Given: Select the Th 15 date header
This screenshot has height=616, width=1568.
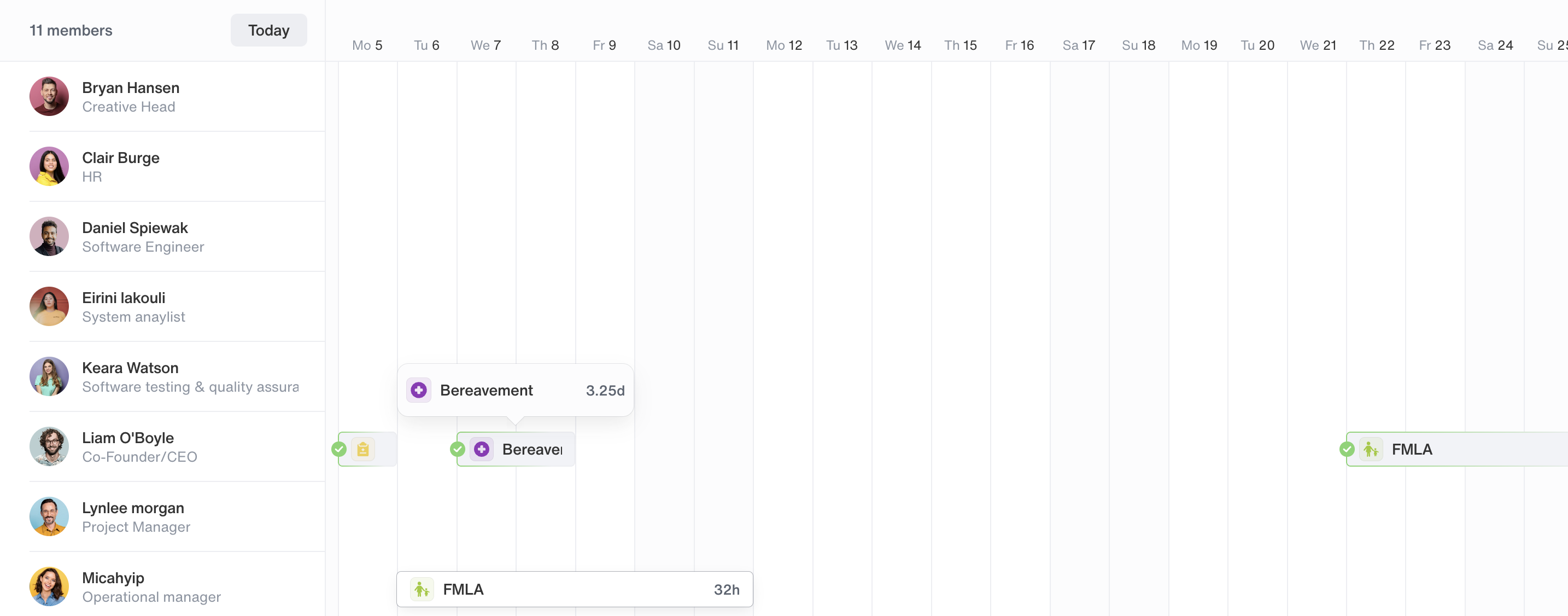Looking at the screenshot, I should [961, 45].
